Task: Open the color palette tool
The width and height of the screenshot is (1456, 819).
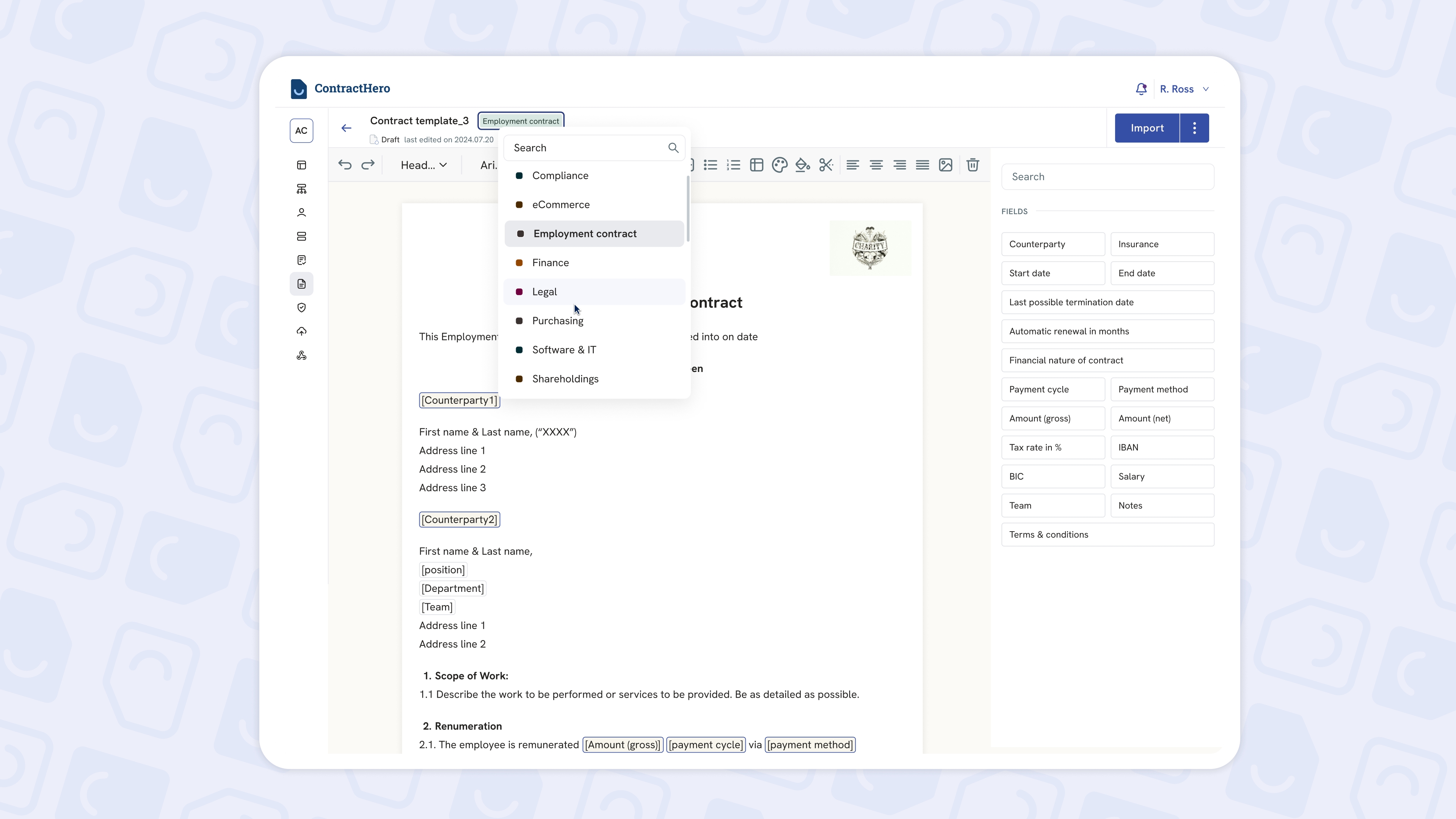Action: coord(780,165)
